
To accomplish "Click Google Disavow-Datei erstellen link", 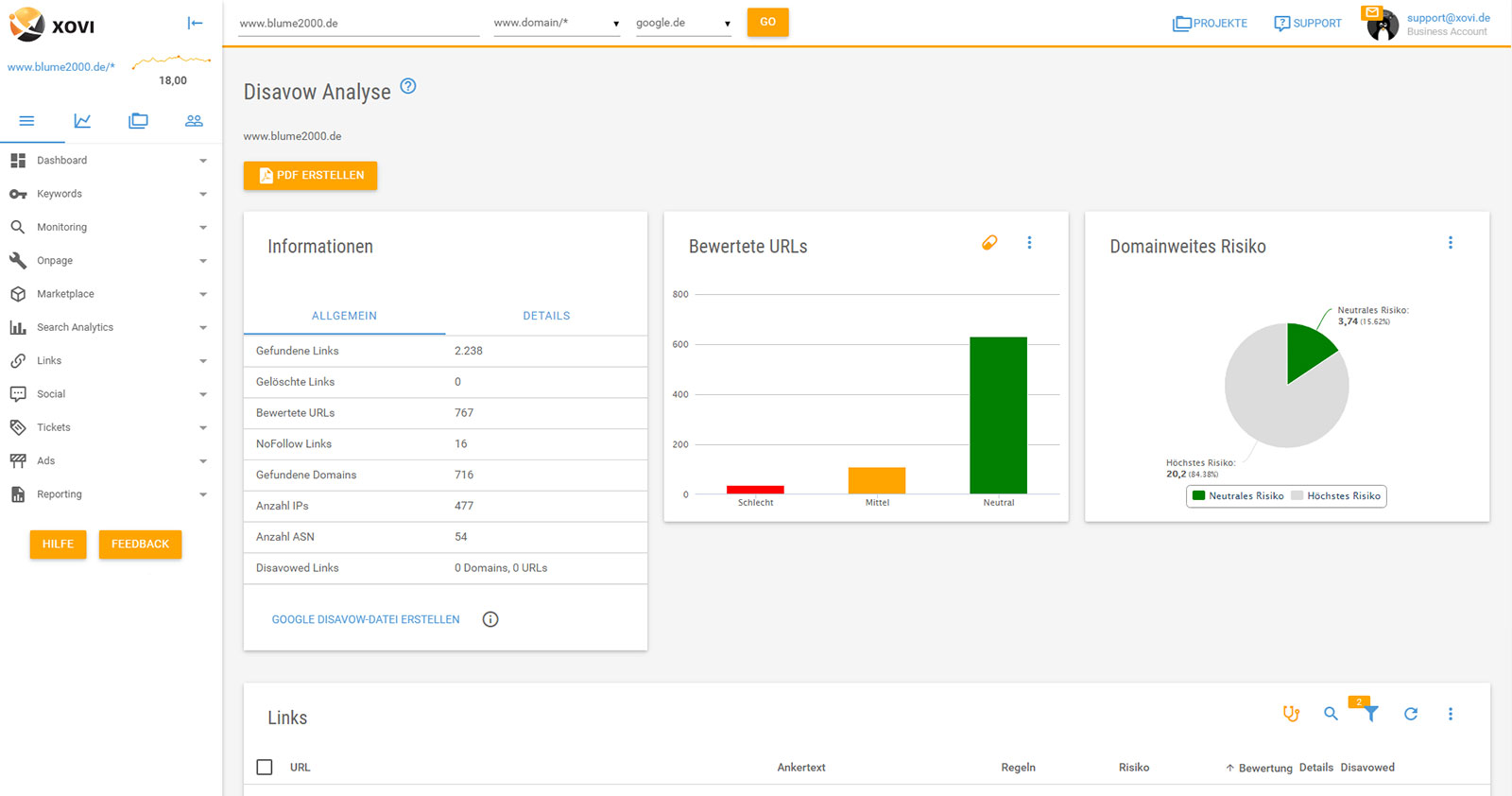I will (x=366, y=619).
